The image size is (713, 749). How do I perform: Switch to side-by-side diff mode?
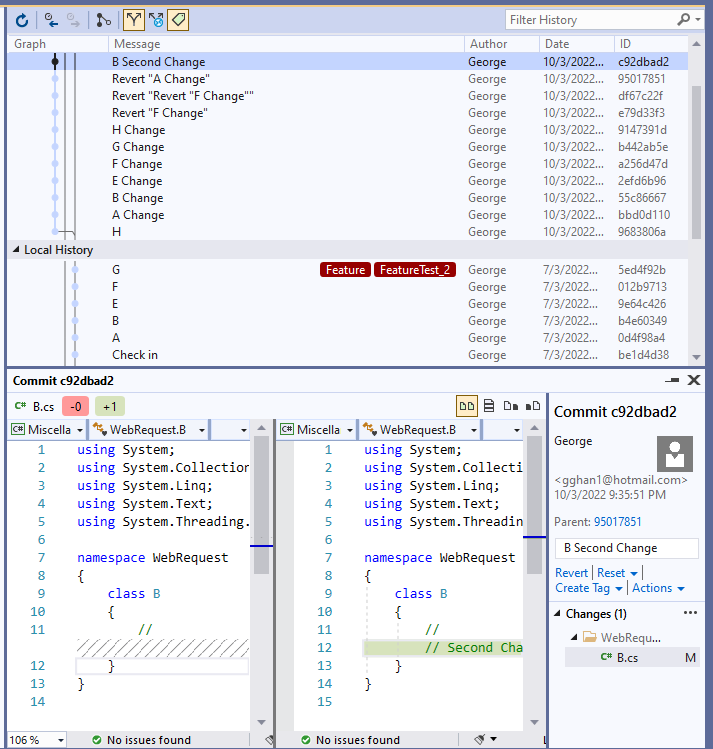[467, 406]
